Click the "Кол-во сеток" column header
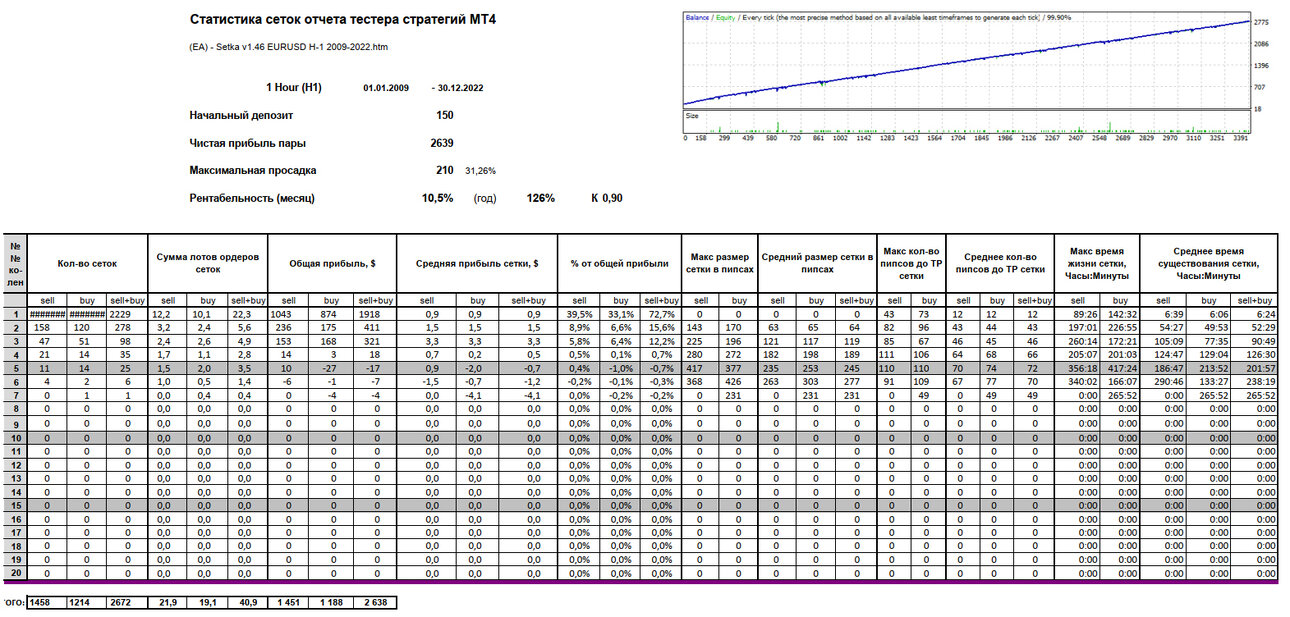 89,264
